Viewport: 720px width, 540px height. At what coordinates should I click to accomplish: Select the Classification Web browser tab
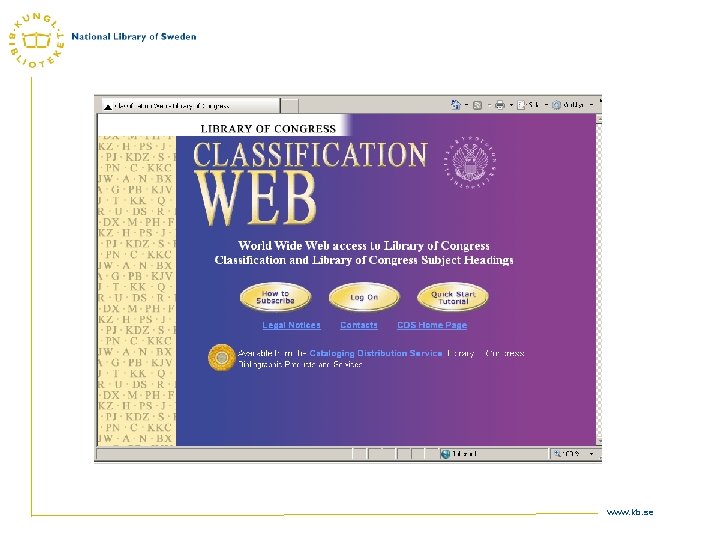(190, 106)
